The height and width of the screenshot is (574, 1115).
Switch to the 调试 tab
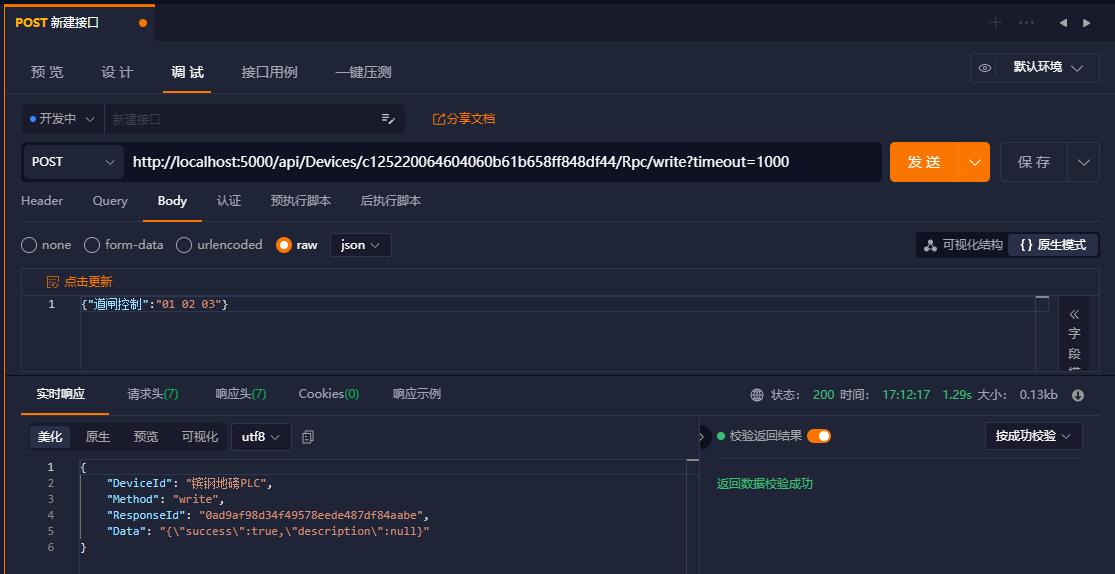187,72
